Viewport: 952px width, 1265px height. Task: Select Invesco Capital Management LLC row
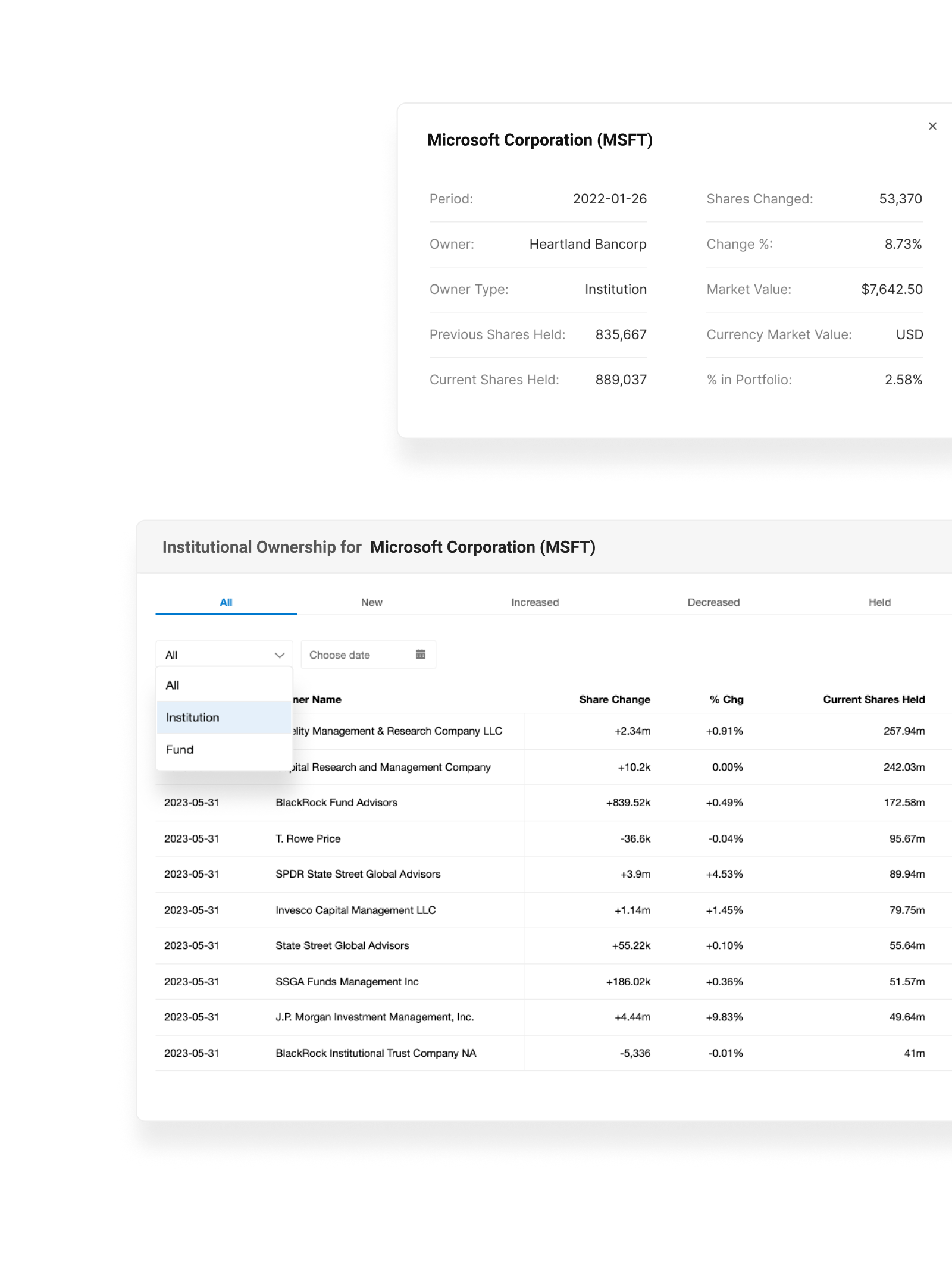(x=355, y=910)
